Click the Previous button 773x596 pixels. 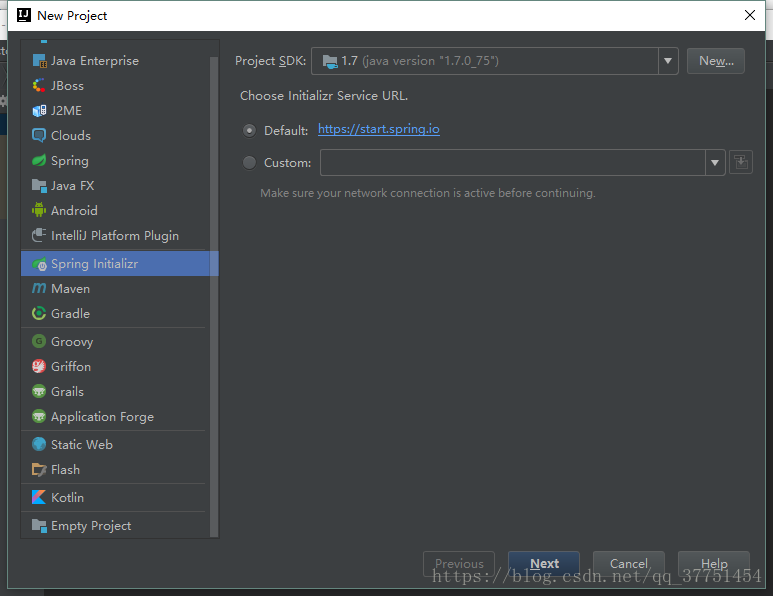tap(459, 563)
